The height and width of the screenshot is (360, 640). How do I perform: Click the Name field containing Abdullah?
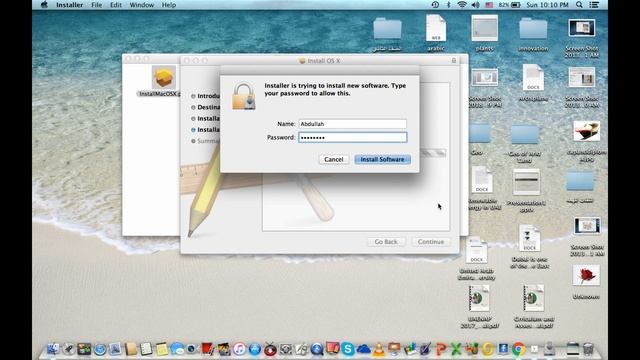(352, 124)
